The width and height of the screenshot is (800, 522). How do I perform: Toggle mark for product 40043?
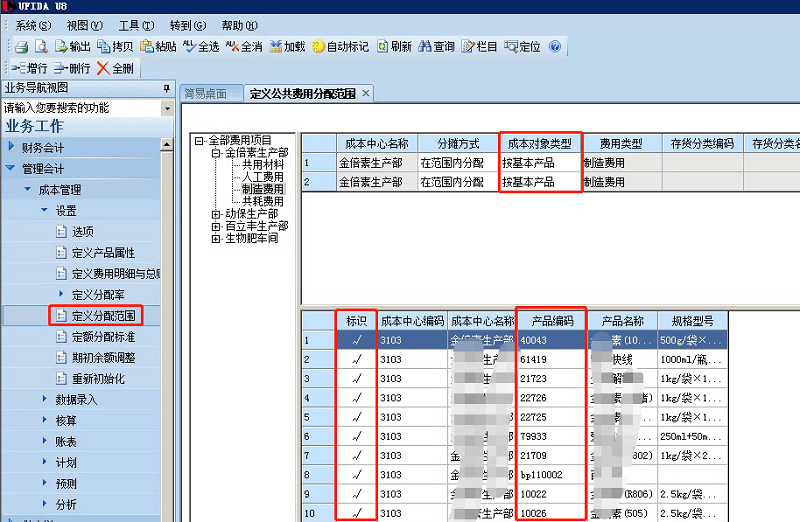click(x=357, y=340)
